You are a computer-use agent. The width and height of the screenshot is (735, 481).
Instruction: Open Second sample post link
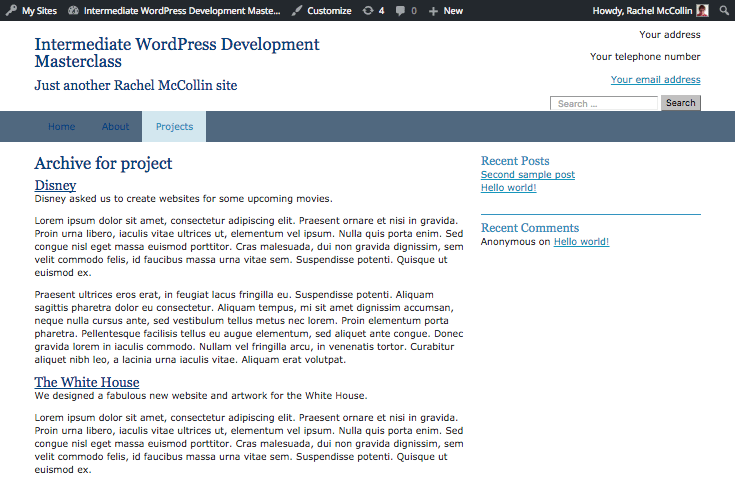[x=527, y=174]
